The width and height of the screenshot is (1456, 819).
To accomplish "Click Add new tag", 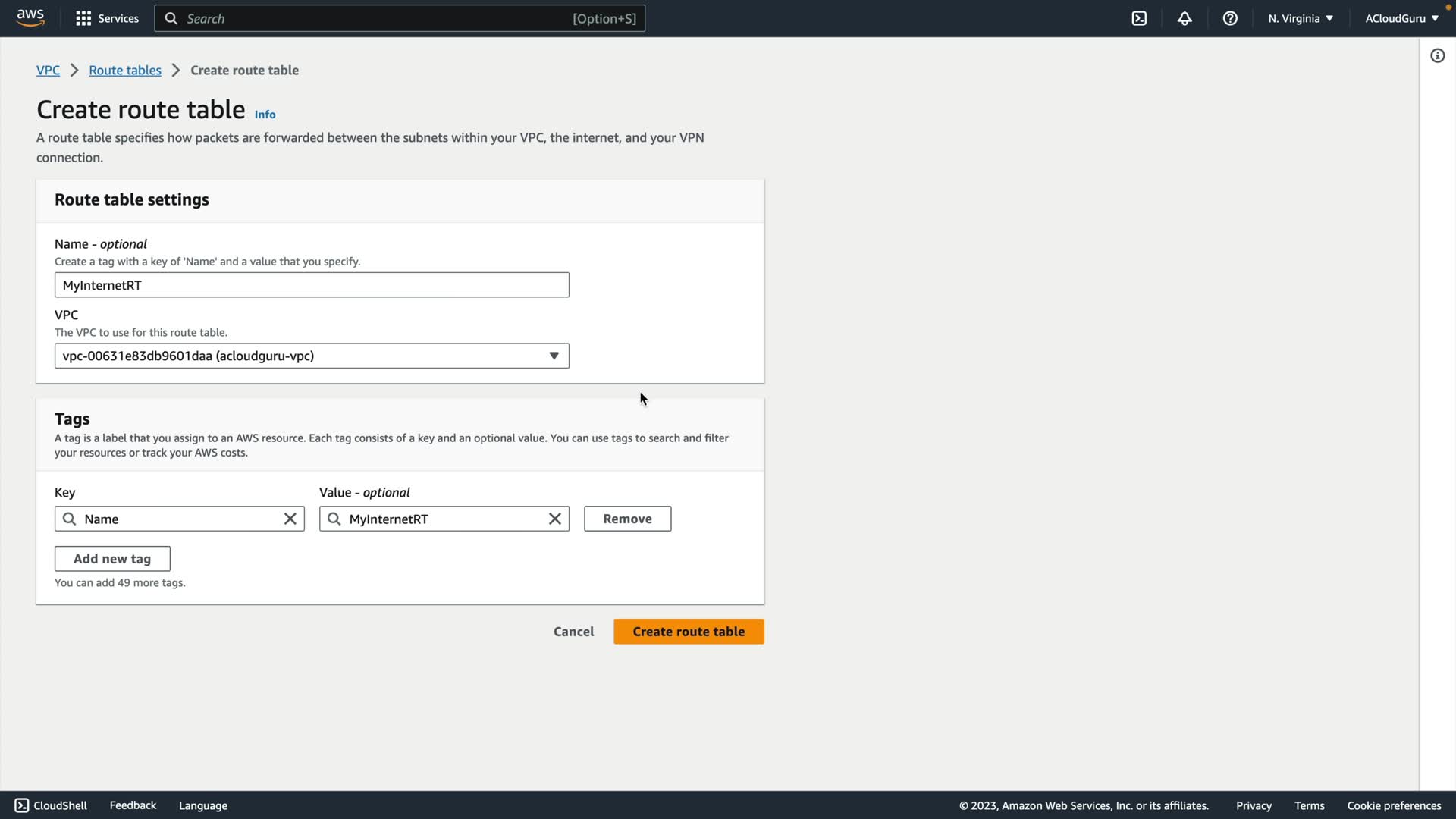I will (x=112, y=559).
